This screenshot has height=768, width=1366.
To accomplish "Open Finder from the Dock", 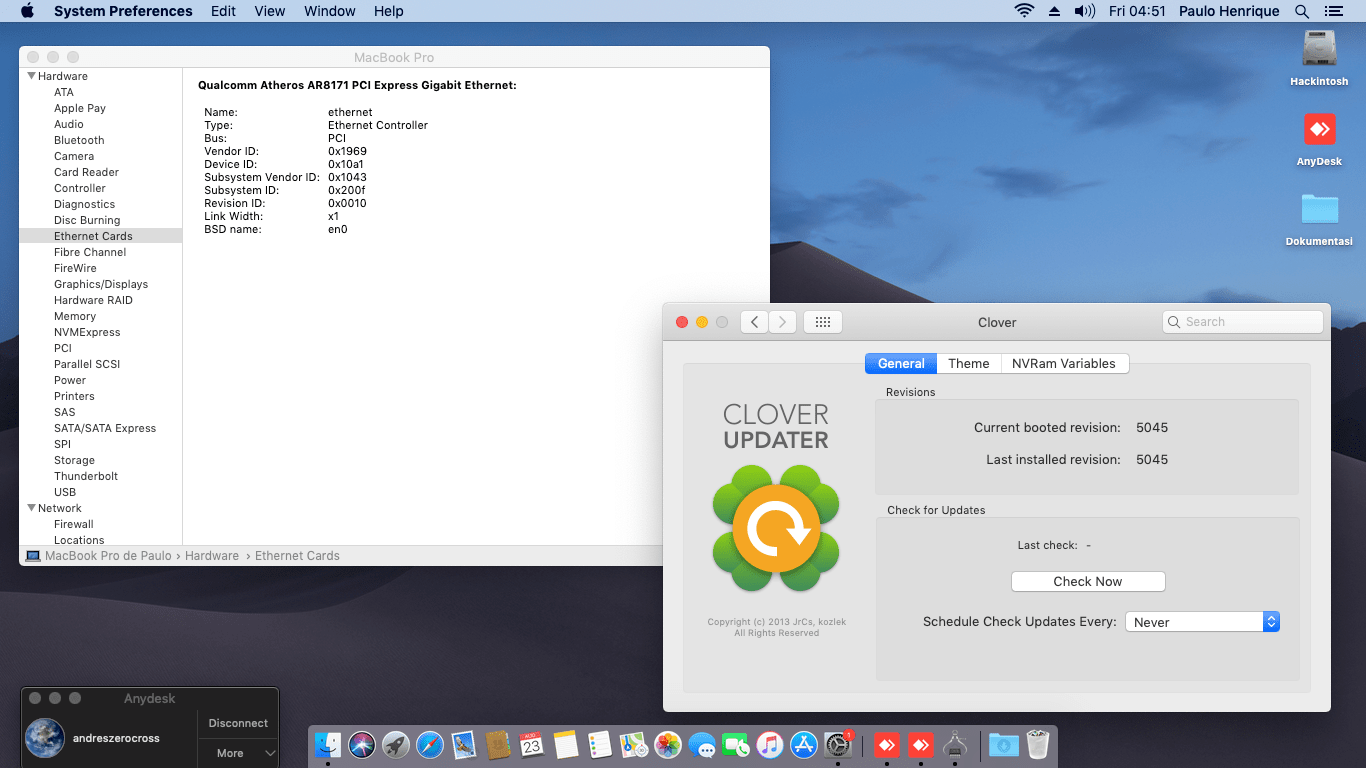I will (328, 744).
